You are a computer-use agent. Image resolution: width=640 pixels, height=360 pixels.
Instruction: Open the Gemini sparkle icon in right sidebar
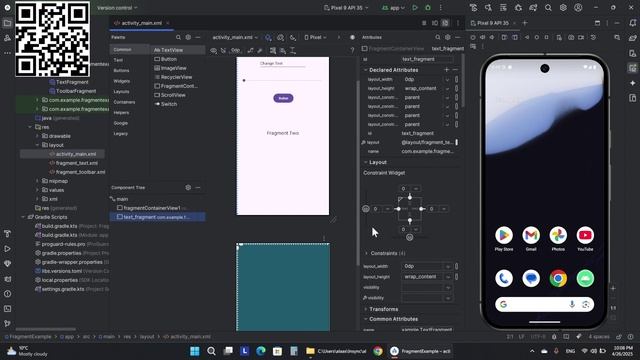[x=633, y=83]
